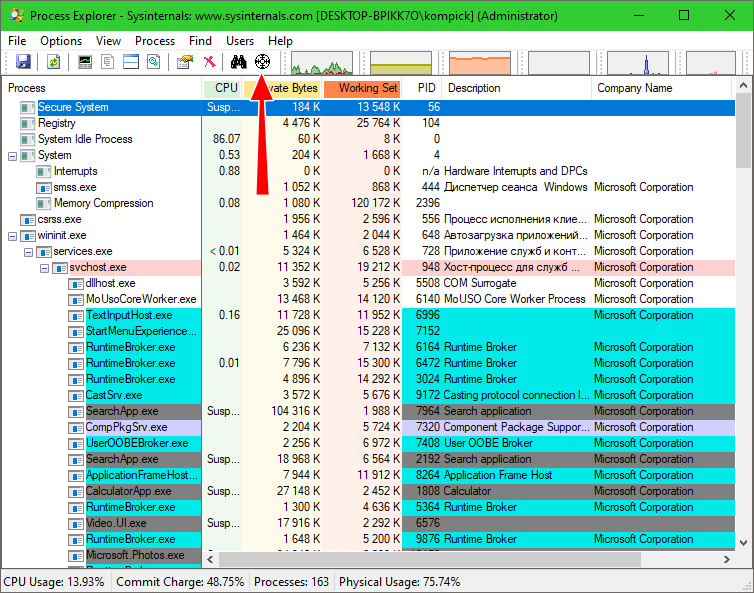Screen dimensions: 754x593
Task: Click the icon next to MoUsoCoreWorker.exe
Action: [75, 299]
